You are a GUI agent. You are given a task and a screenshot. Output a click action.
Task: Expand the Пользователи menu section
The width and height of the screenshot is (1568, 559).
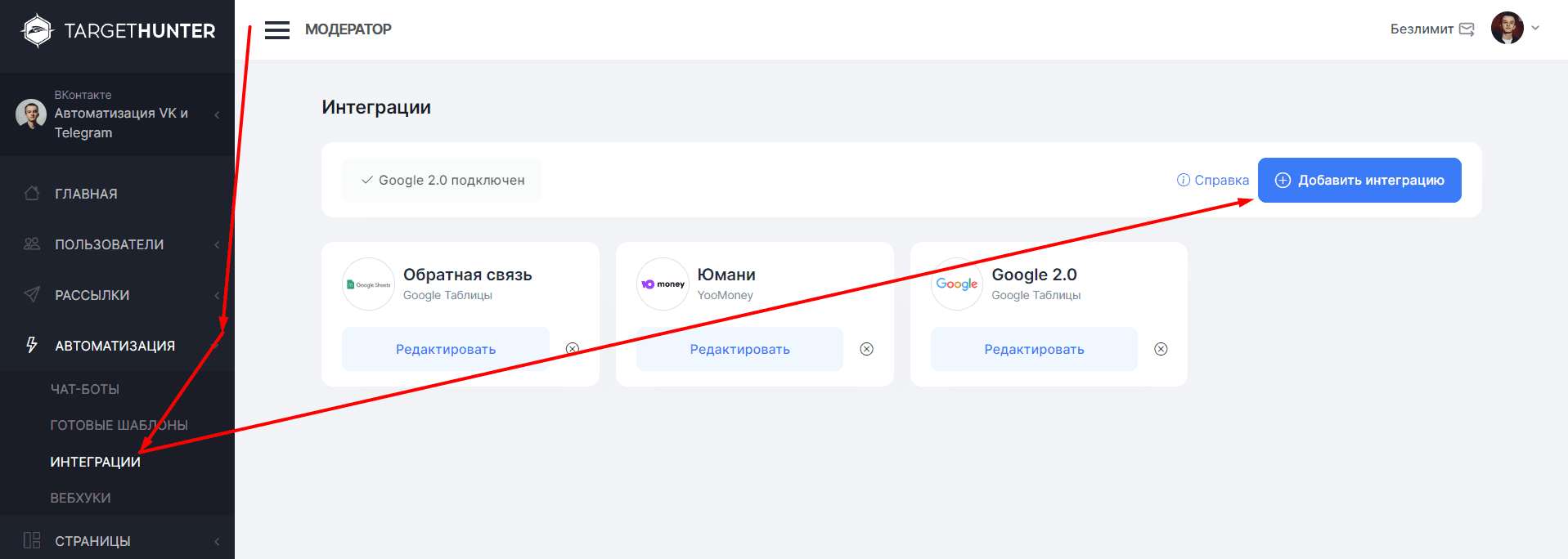coord(110,244)
